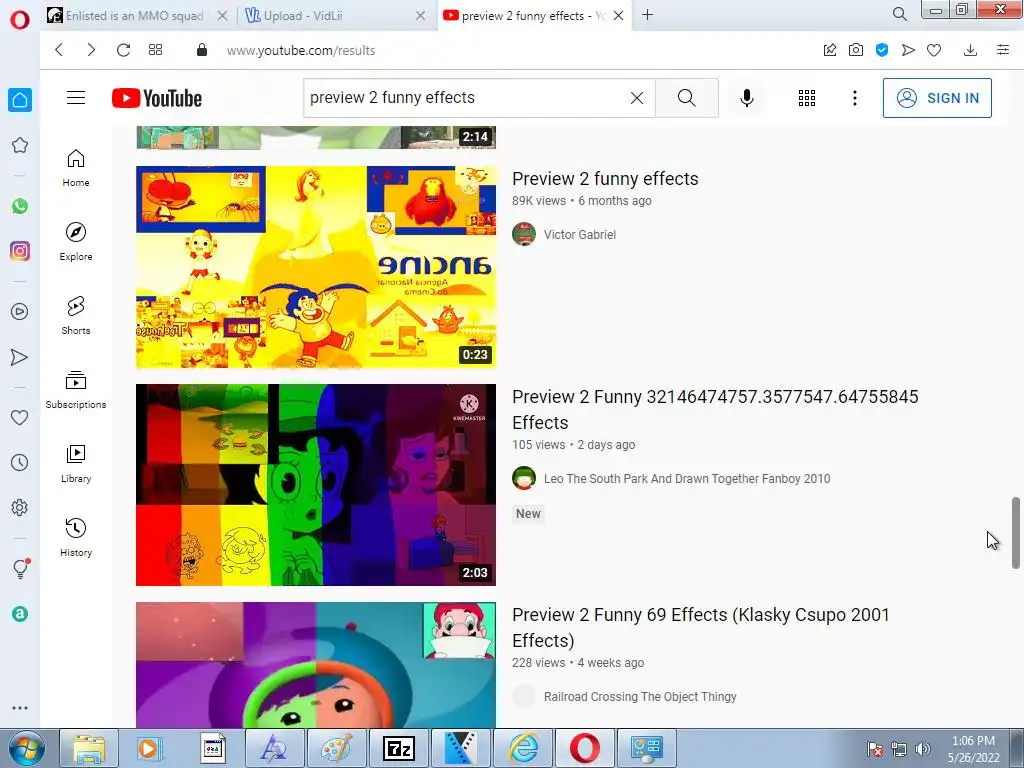Go back to previous page
The width and height of the screenshot is (1024, 768).
pos(59,50)
